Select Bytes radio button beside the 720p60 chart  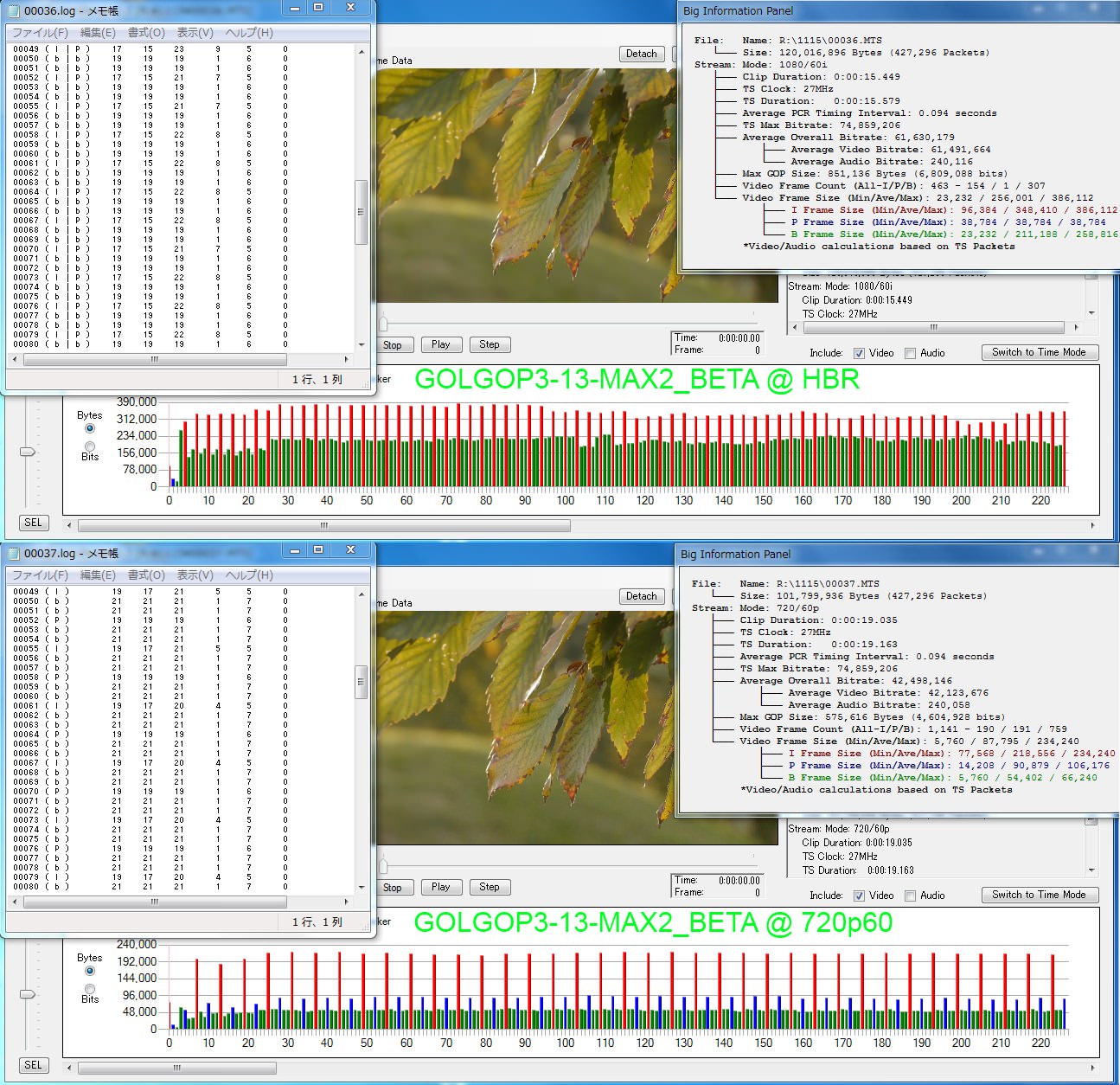(90, 971)
